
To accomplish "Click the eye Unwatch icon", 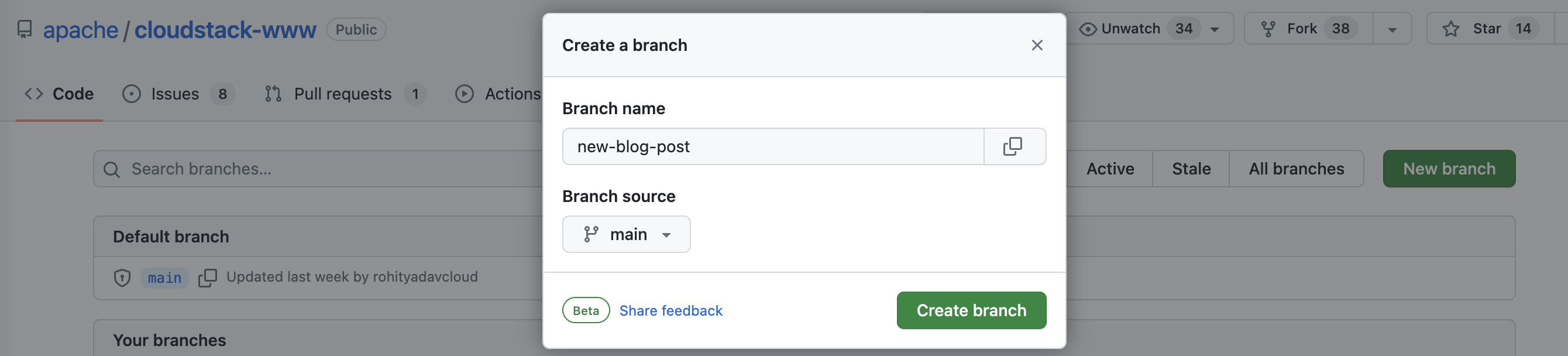I will 1088,29.
